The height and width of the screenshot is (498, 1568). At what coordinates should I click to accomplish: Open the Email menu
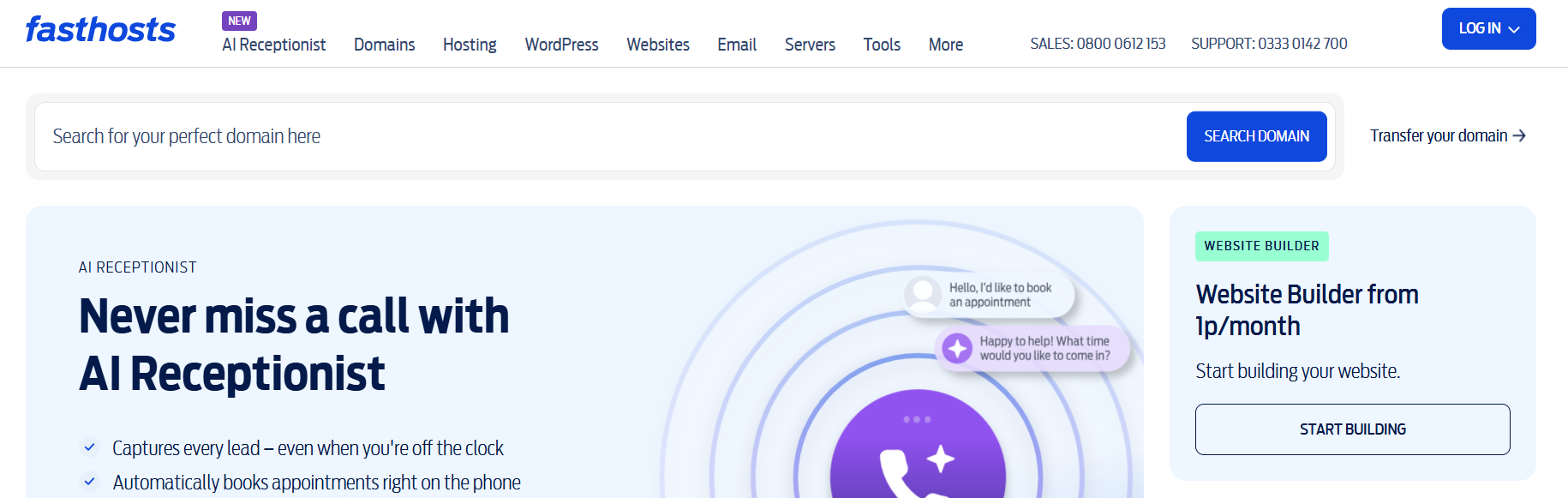click(737, 45)
